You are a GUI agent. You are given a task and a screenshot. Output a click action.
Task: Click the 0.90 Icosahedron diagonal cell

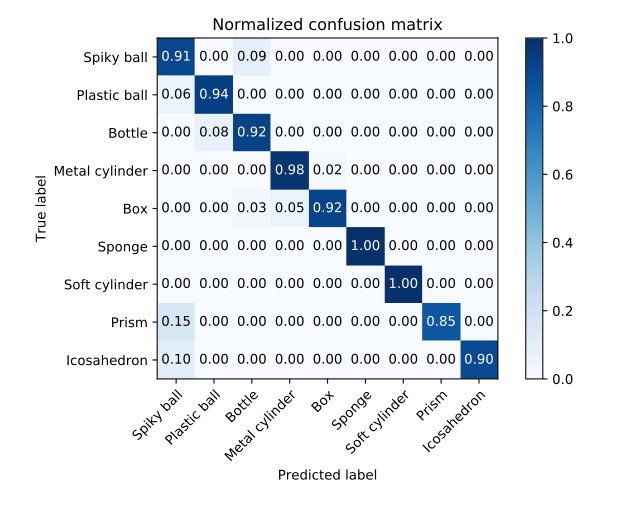(480, 360)
